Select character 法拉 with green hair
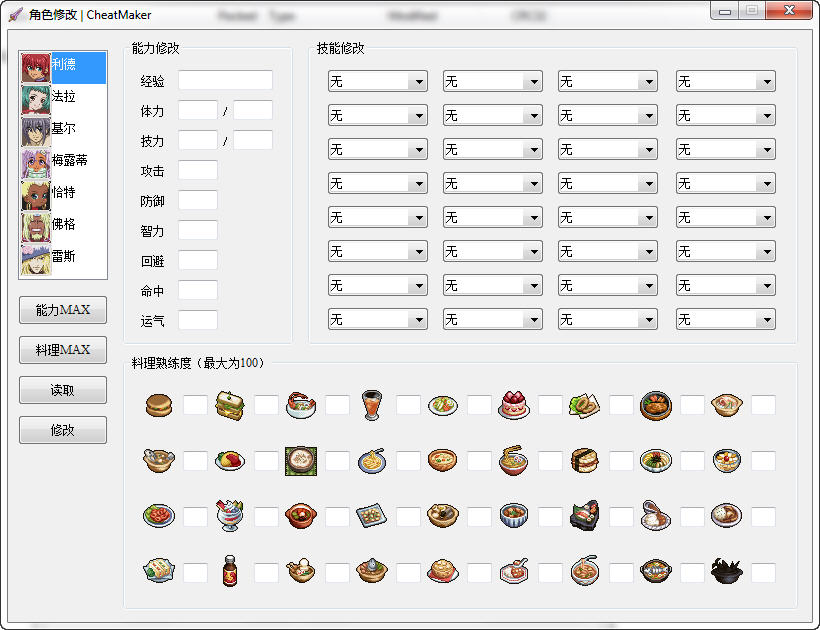The width and height of the screenshot is (820, 630). tap(62, 97)
